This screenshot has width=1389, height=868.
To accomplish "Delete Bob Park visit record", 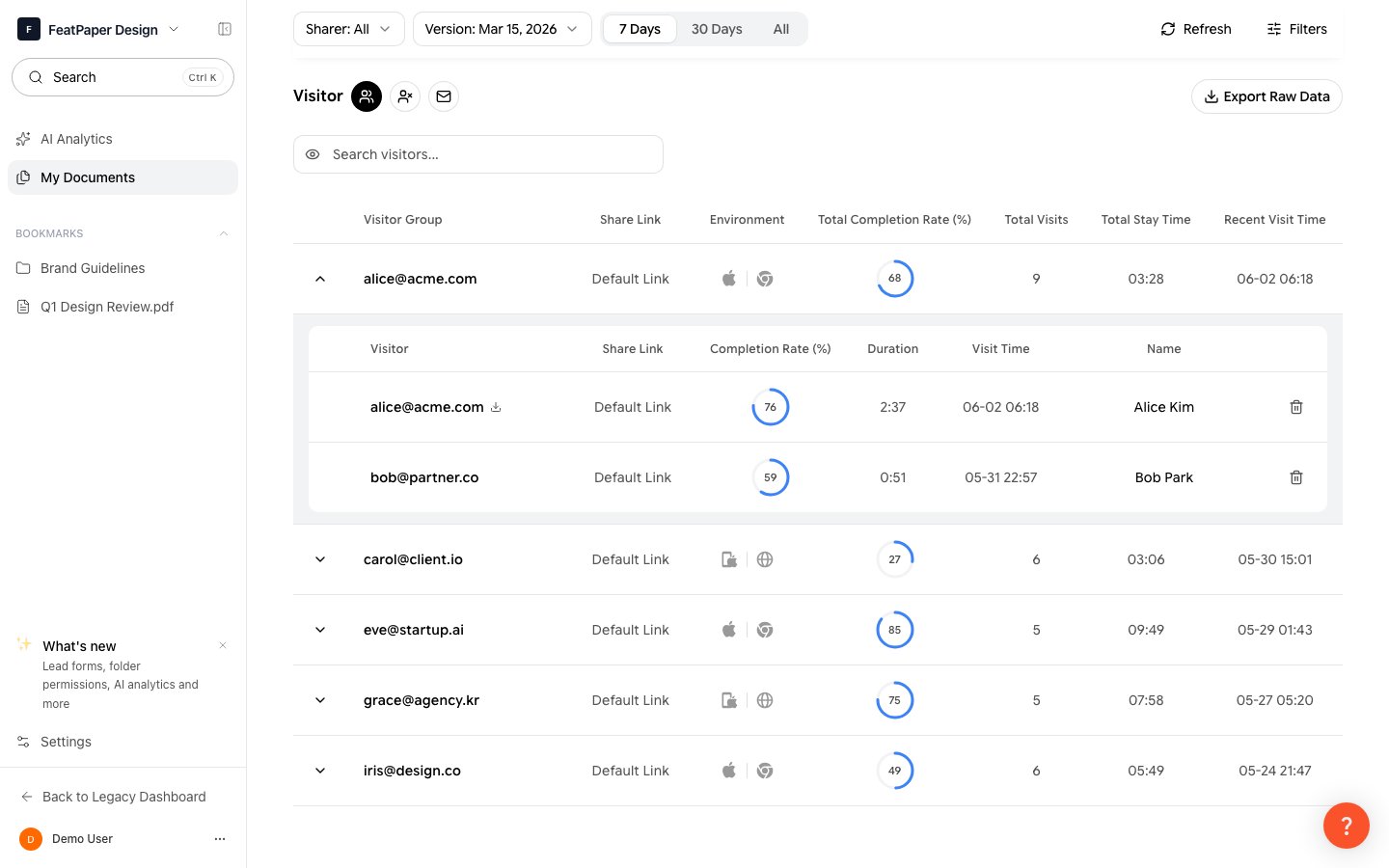I will [x=1296, y=477].
